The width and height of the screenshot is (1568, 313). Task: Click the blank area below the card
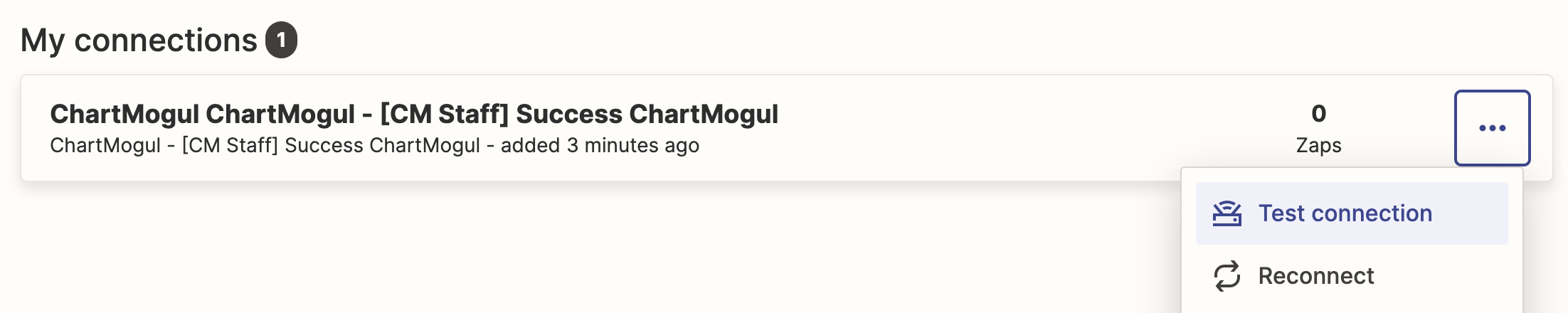(569, 249)
